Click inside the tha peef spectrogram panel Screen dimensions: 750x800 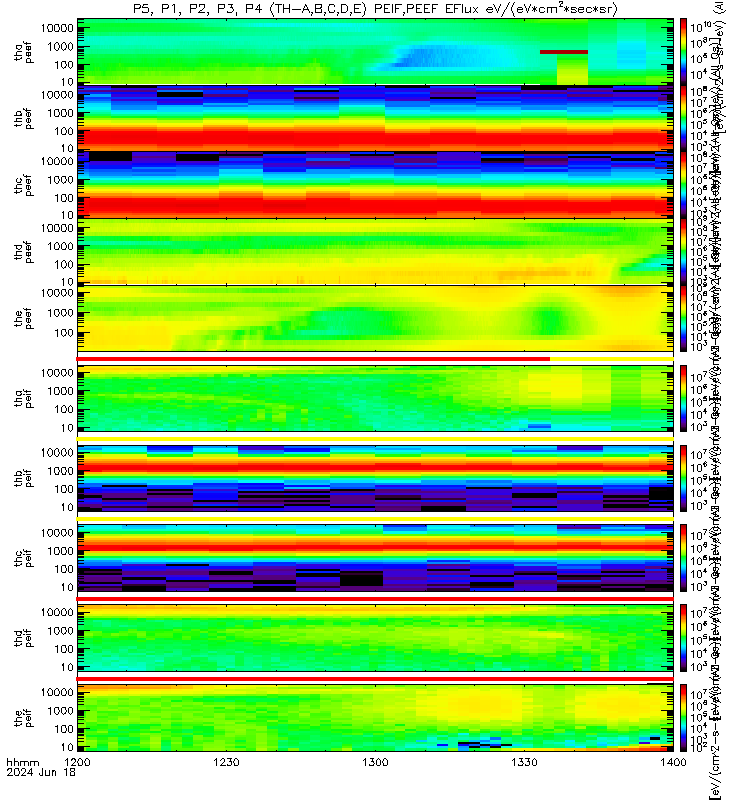[x=375, y=52]
